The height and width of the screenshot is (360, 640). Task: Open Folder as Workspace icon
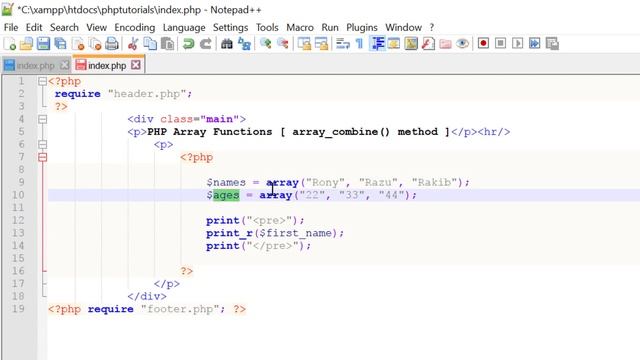445,44
